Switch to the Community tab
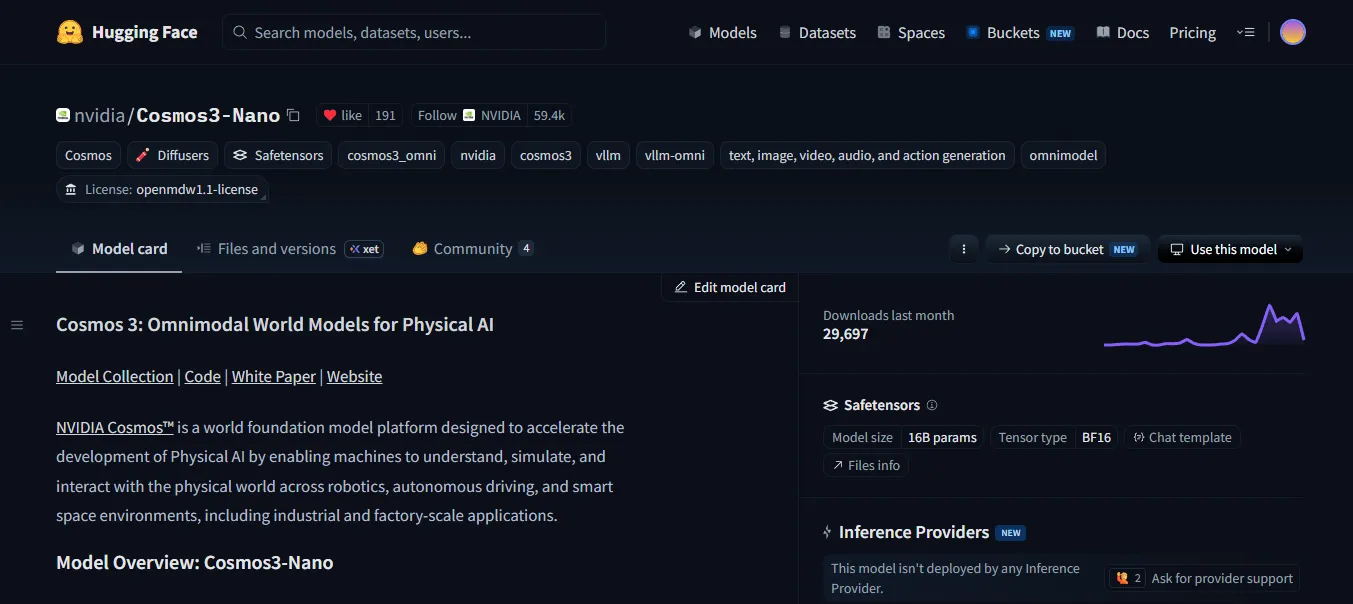The image size is (1353, 604). point(472,249)
